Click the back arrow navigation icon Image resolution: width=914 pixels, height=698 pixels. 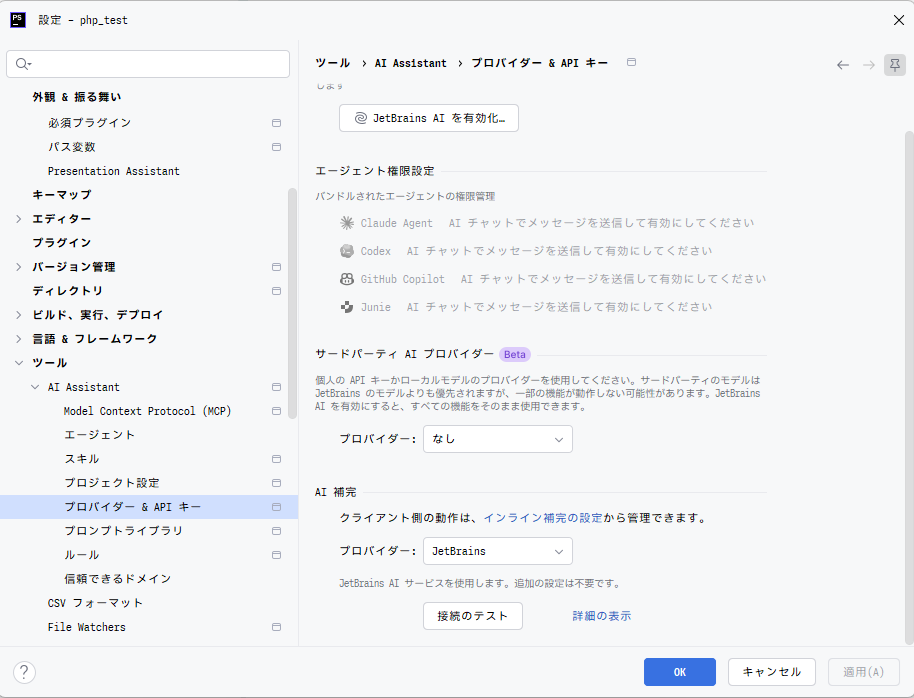[843, 65]
